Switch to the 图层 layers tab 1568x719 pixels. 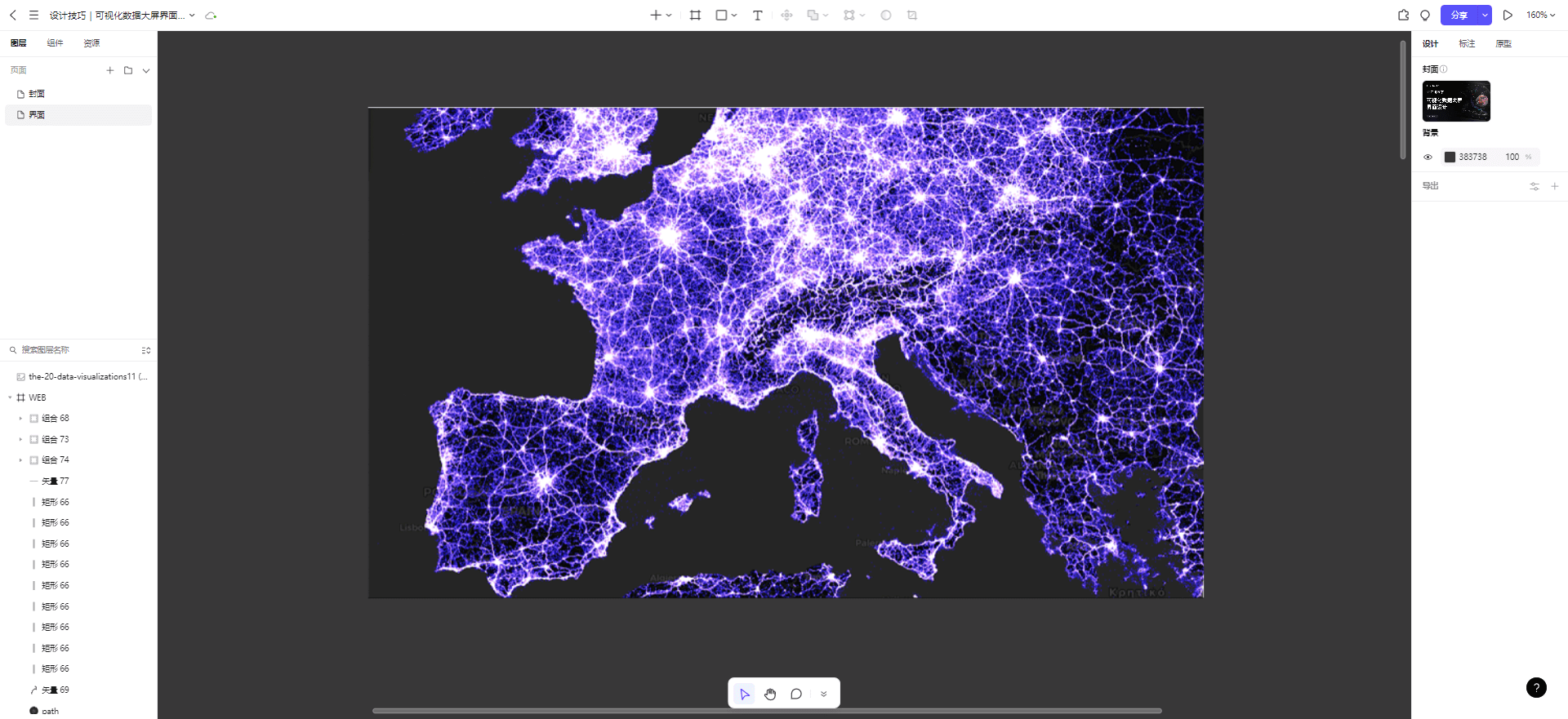pos(19,43)
